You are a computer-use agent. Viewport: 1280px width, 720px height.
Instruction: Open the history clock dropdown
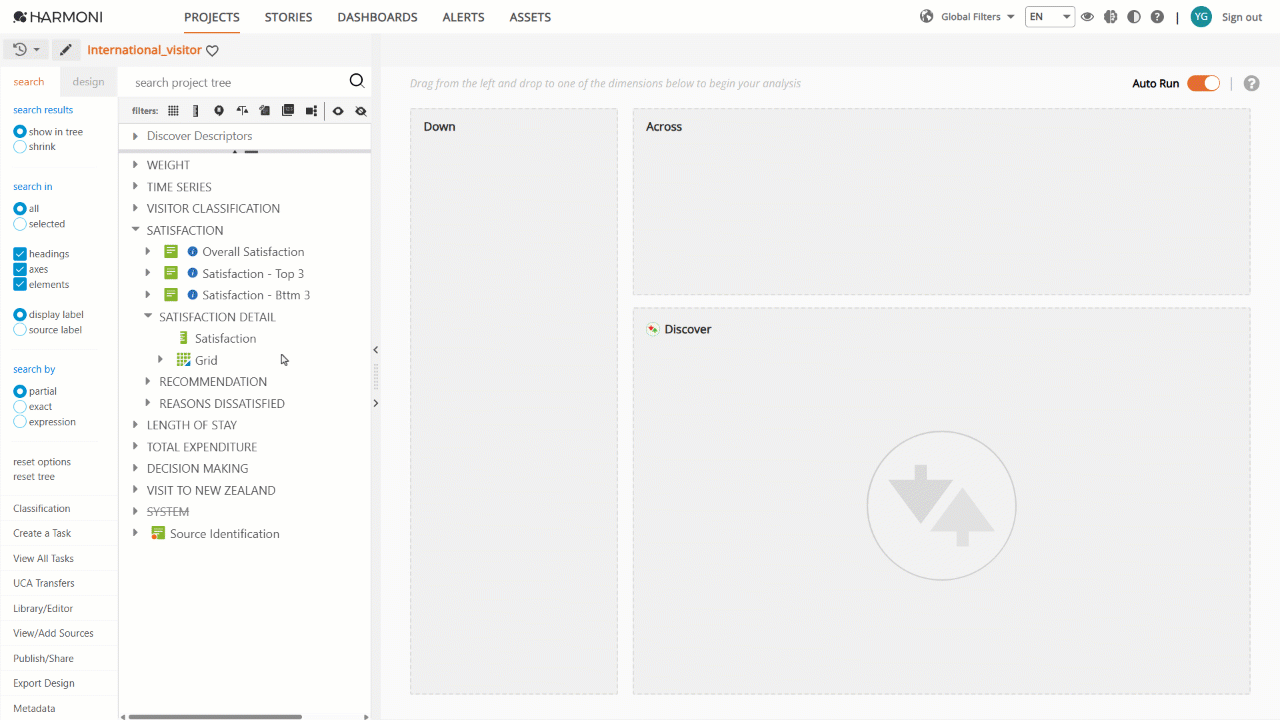point(27,49)
